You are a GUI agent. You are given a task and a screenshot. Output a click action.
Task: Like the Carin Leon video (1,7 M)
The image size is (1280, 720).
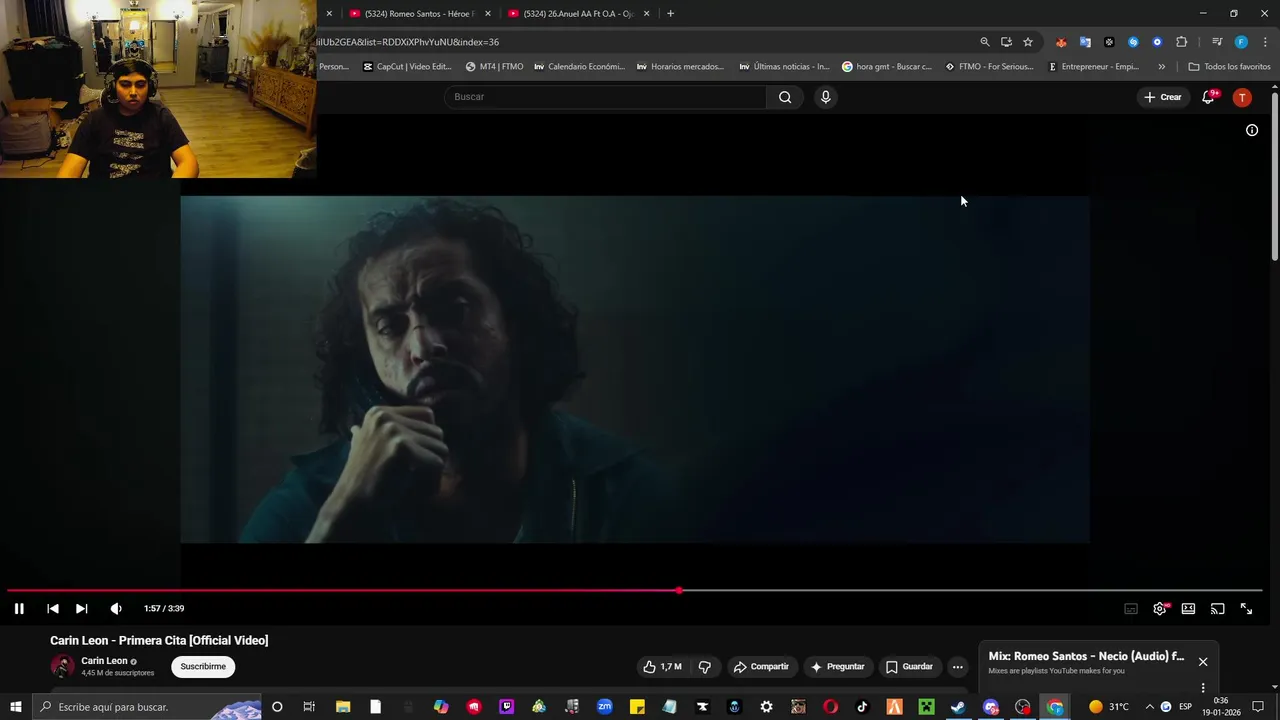tap(663, 667)
